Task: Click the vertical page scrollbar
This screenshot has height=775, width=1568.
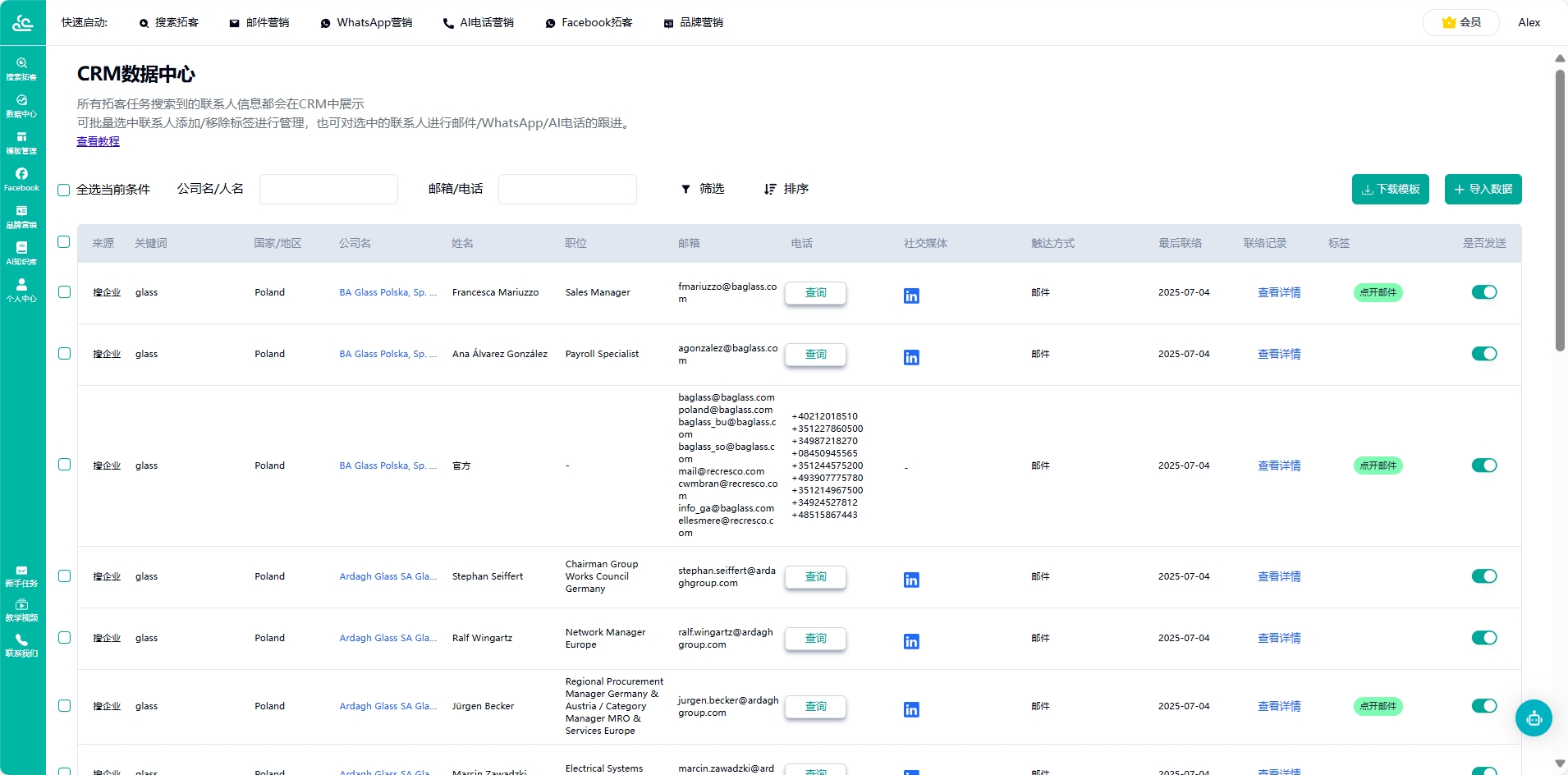Action: (x=1560, y=210)
